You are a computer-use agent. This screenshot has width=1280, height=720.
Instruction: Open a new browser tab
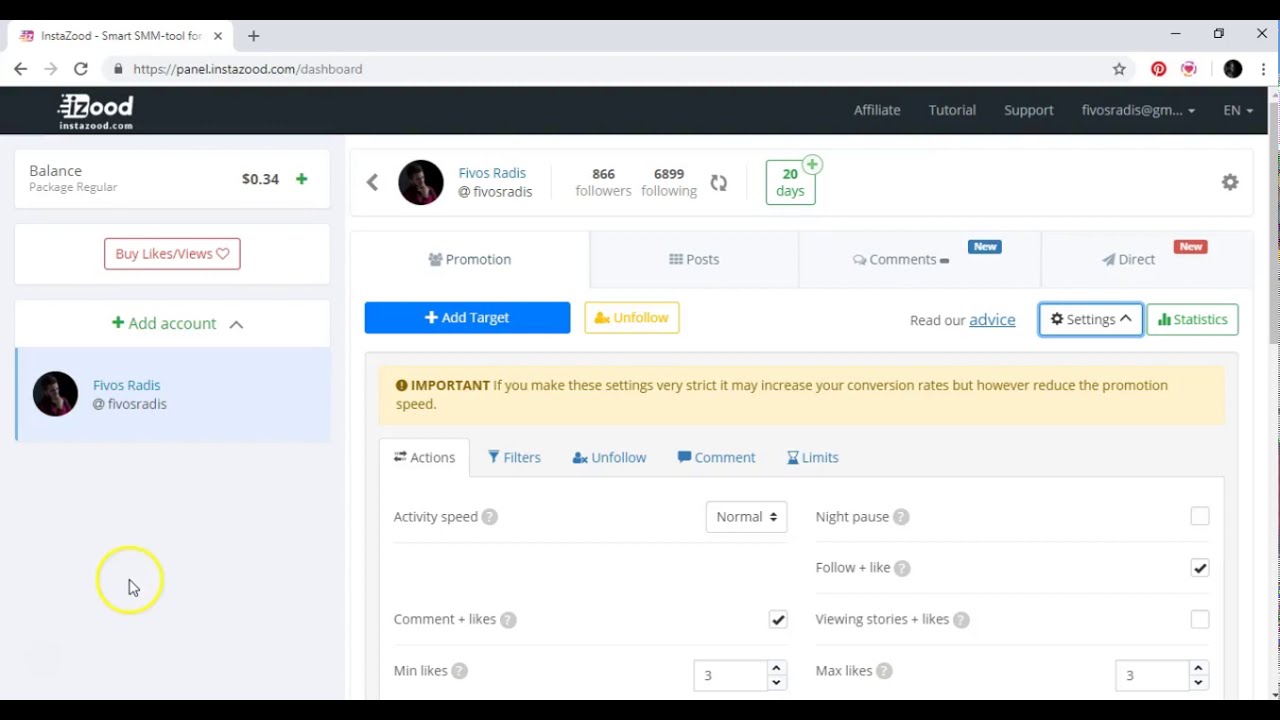pyautogui.click(x=253, y=36)
